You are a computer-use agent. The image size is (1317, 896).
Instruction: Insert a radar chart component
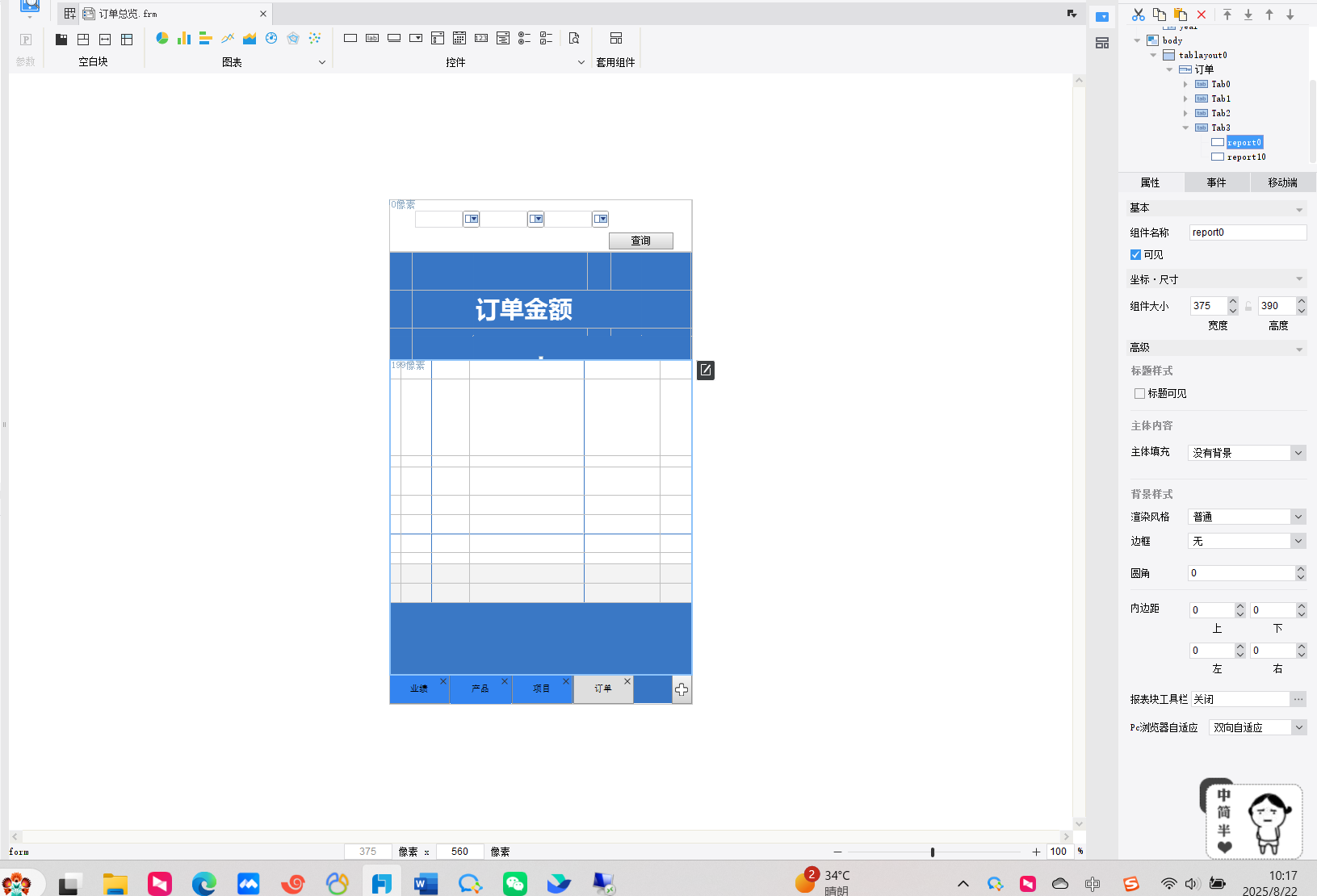coord(293,38)
